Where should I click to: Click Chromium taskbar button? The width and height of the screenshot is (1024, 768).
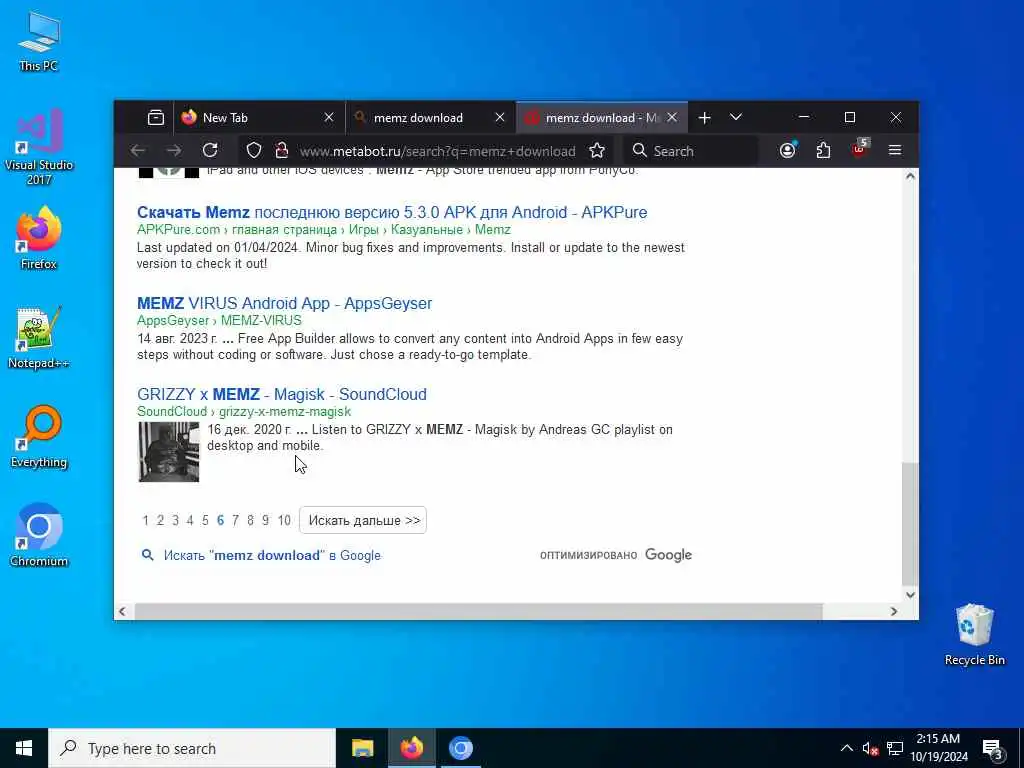click(460, 748)
